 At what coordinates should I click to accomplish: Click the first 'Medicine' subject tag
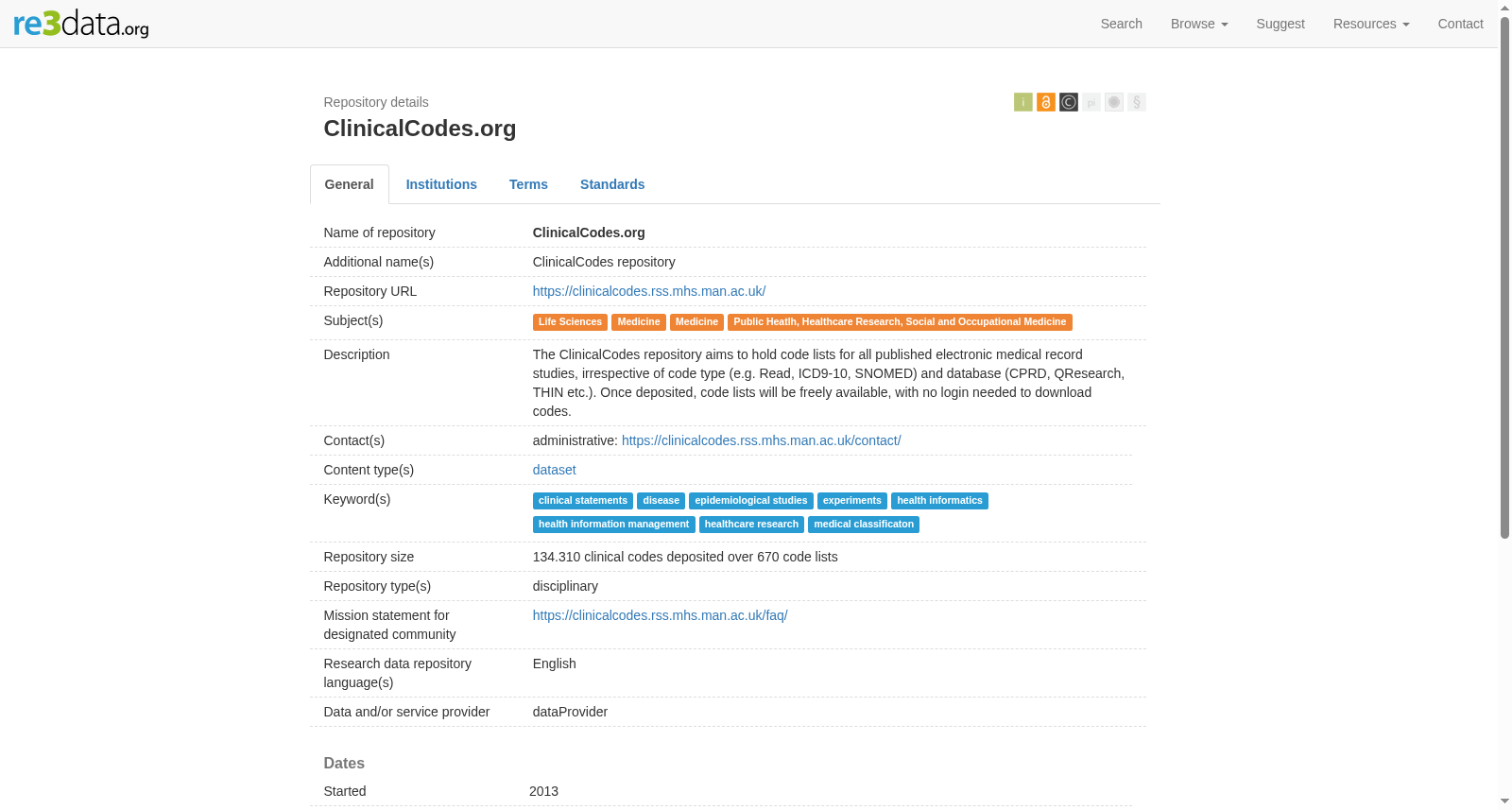click(x=639, y=322)
